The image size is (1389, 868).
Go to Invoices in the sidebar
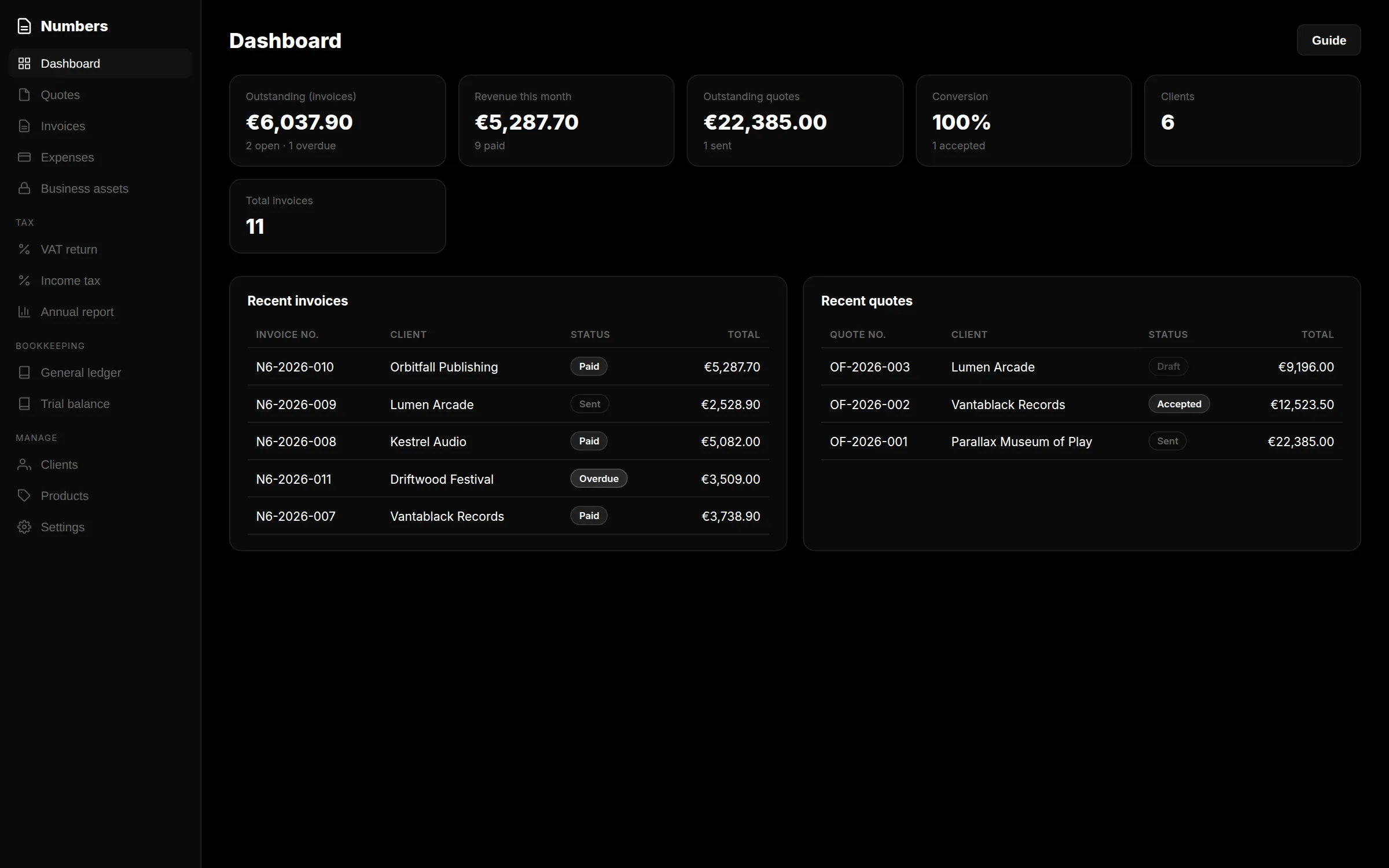(100, 126)
